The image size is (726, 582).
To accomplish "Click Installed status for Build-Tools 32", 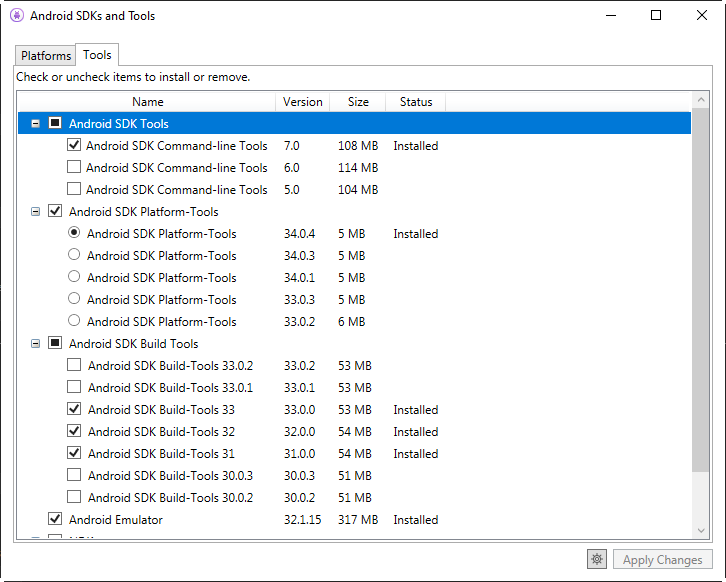I will [x=416, y=432].
